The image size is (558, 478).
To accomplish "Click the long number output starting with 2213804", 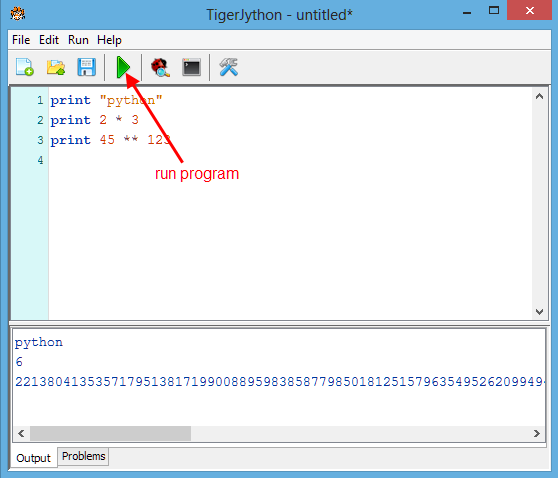I will (x=280, y=382).
